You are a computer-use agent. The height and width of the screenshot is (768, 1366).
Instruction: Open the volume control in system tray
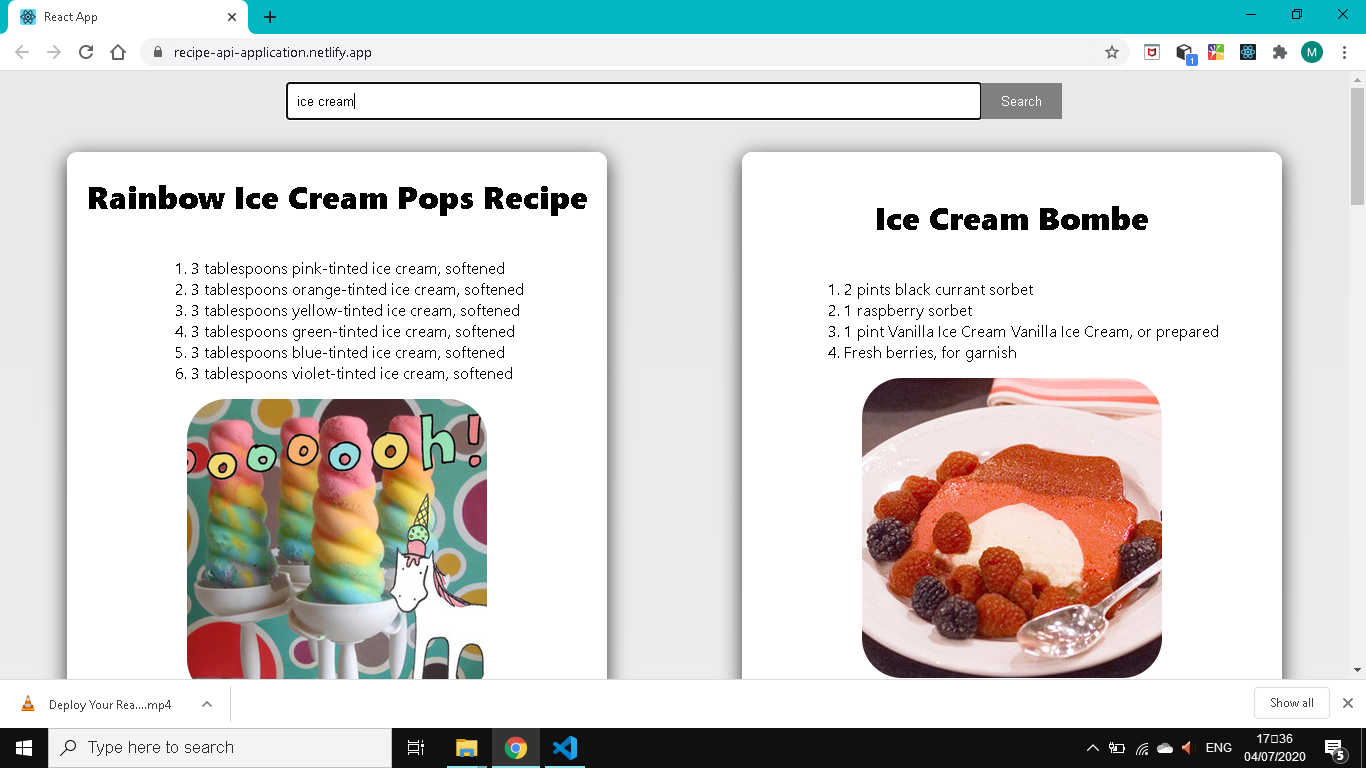1188,748
